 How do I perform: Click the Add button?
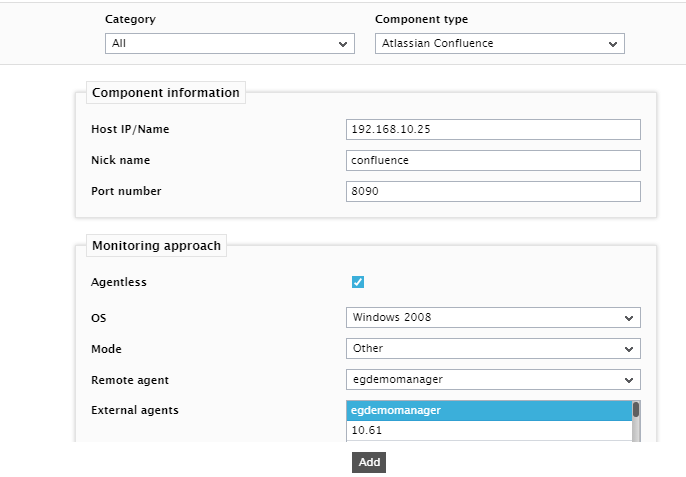pyautogui.click(x=369, y=463)
